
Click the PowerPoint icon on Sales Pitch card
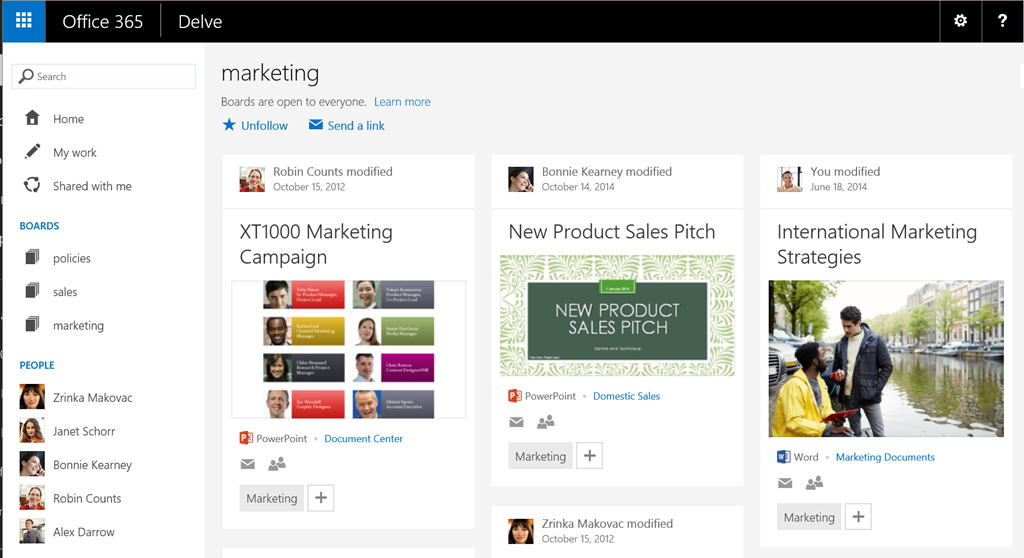coord(515,395)
